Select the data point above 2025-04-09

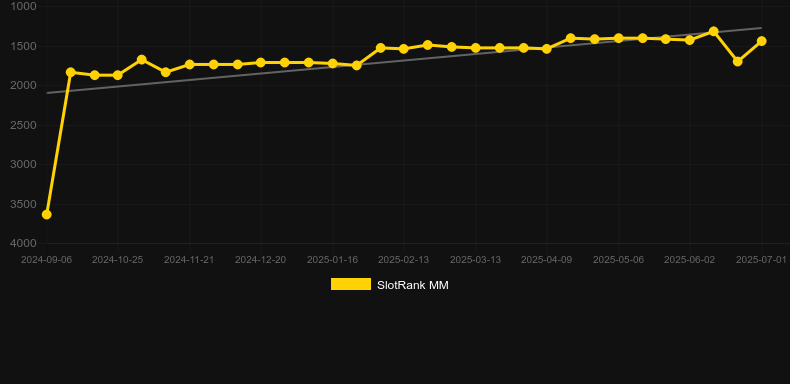[x=547, y=49]
